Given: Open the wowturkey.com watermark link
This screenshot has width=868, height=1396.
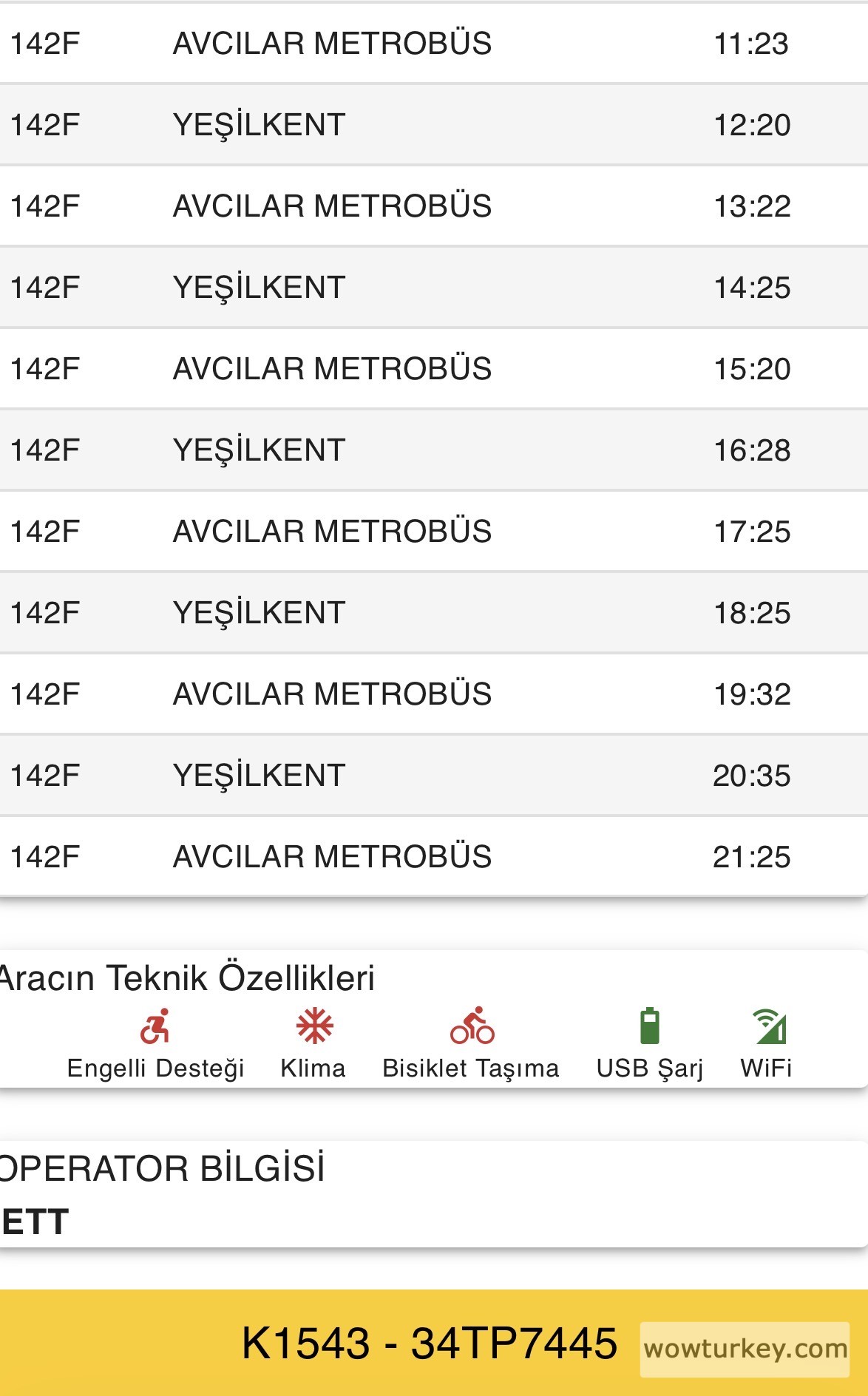Looking at the screenshot, I should click(x=745, y=1349).
